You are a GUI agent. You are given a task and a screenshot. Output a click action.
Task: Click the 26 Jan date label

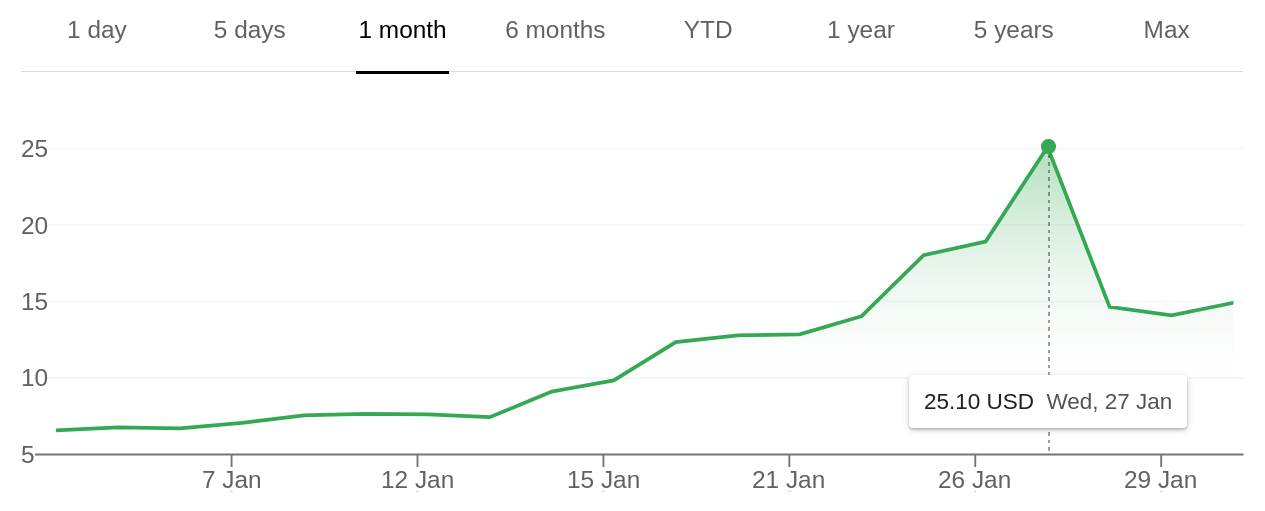(974, 480)
